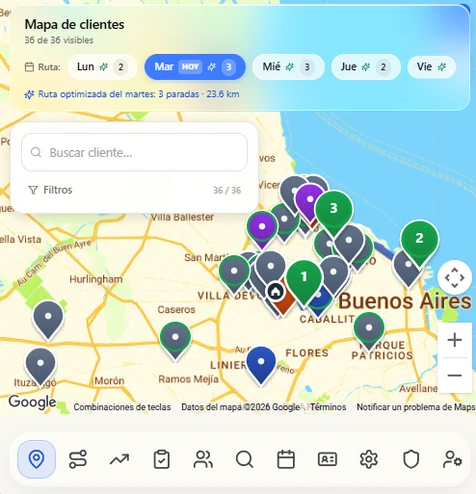The image size is (476, 494).
Task: Select the Lun route tab
Action: tap(102, 67)
